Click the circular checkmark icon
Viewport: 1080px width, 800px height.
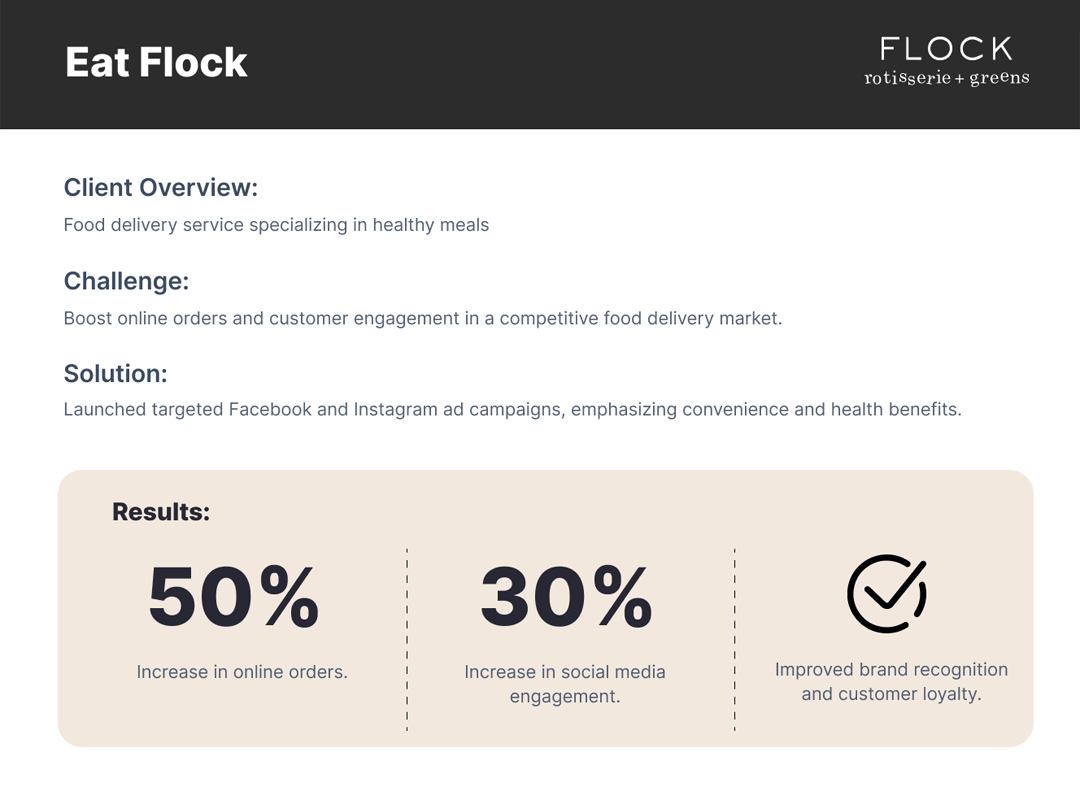click(887, 593)
